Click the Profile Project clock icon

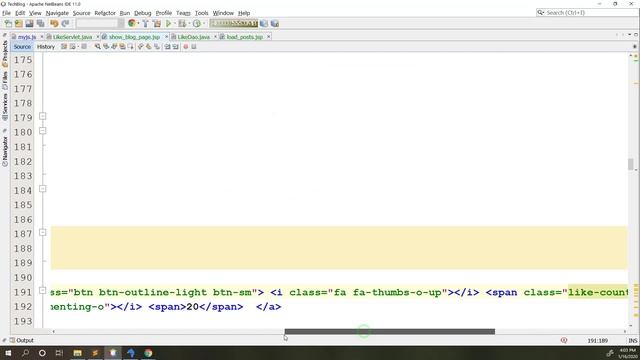pyautogui.click(x=197, y=24)
